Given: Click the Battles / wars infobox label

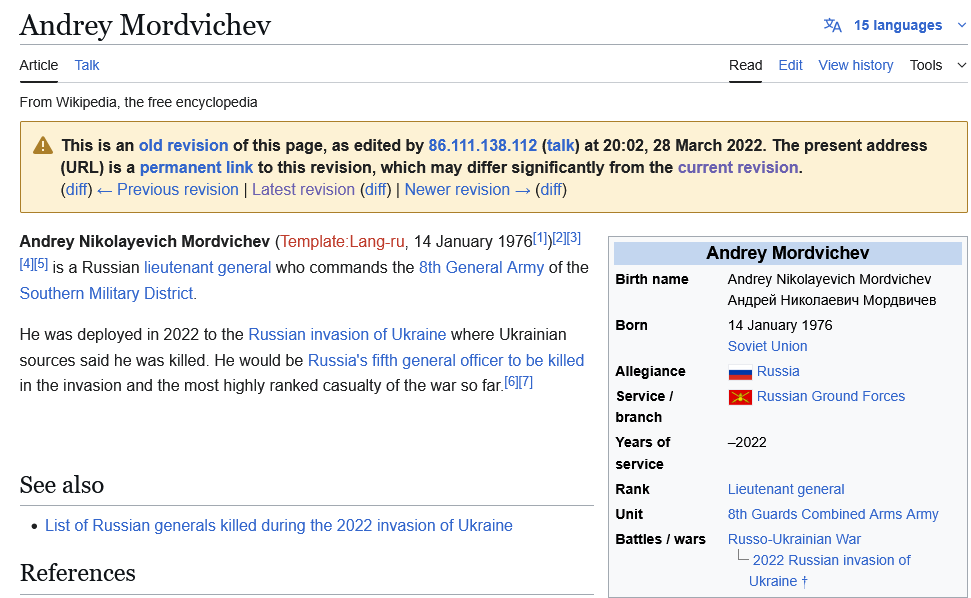Looking at the screenshot, I should [660, 539].
